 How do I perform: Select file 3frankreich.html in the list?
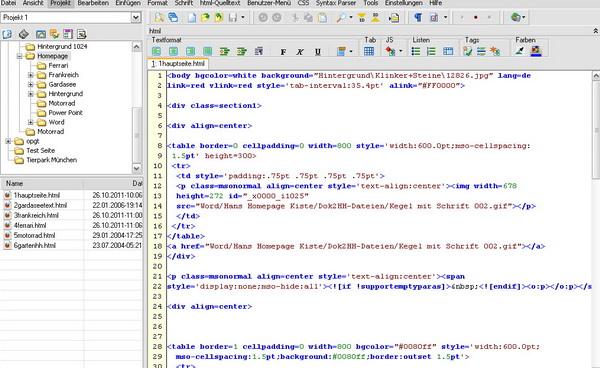click(36, 215)
